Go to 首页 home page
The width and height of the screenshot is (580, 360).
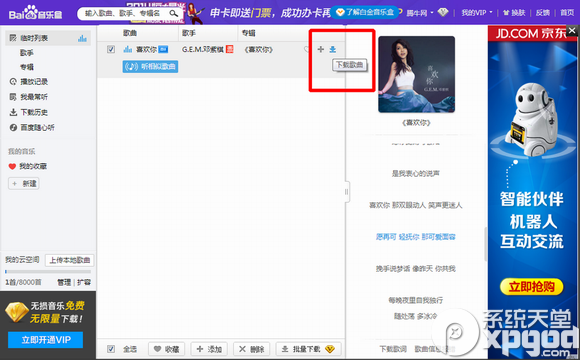click(x=567, y=13)
